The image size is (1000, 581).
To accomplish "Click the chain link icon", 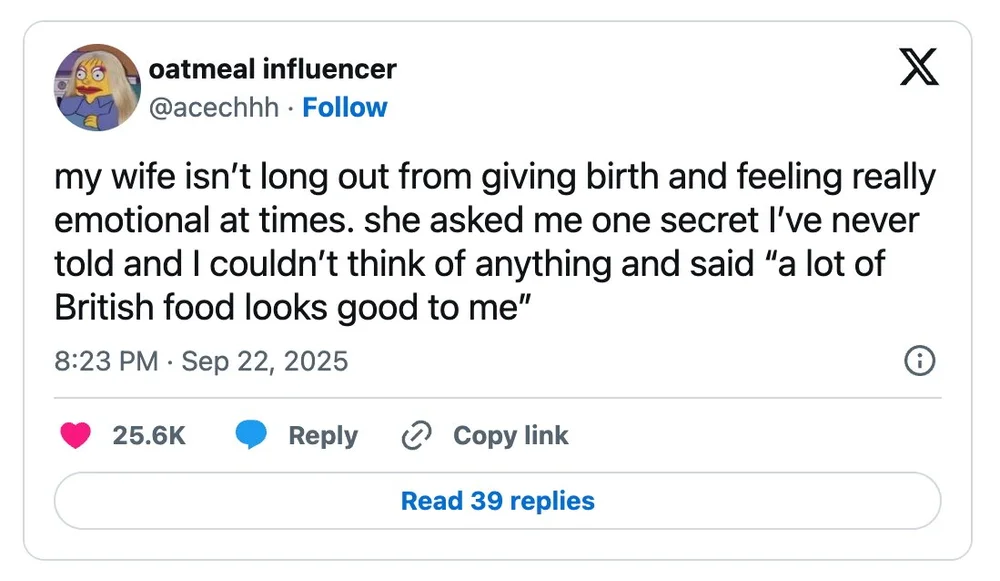I will click(x=413, y=436).
